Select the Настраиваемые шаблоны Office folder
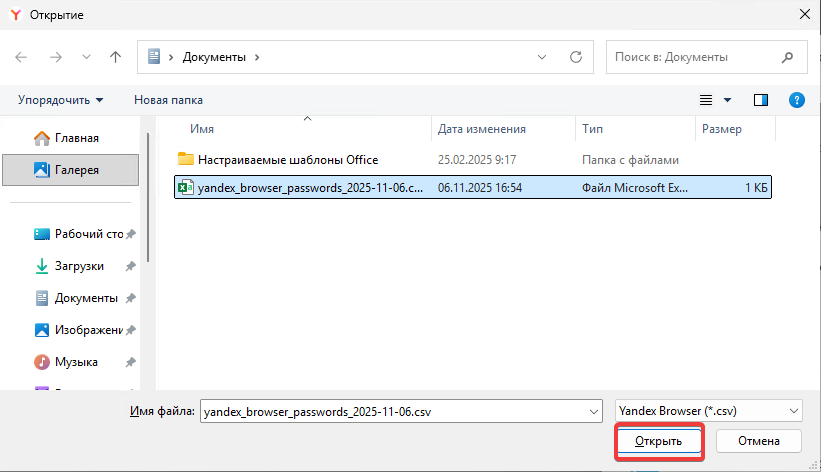Screen dimensions: 821x472 click(x=287, y=159)
